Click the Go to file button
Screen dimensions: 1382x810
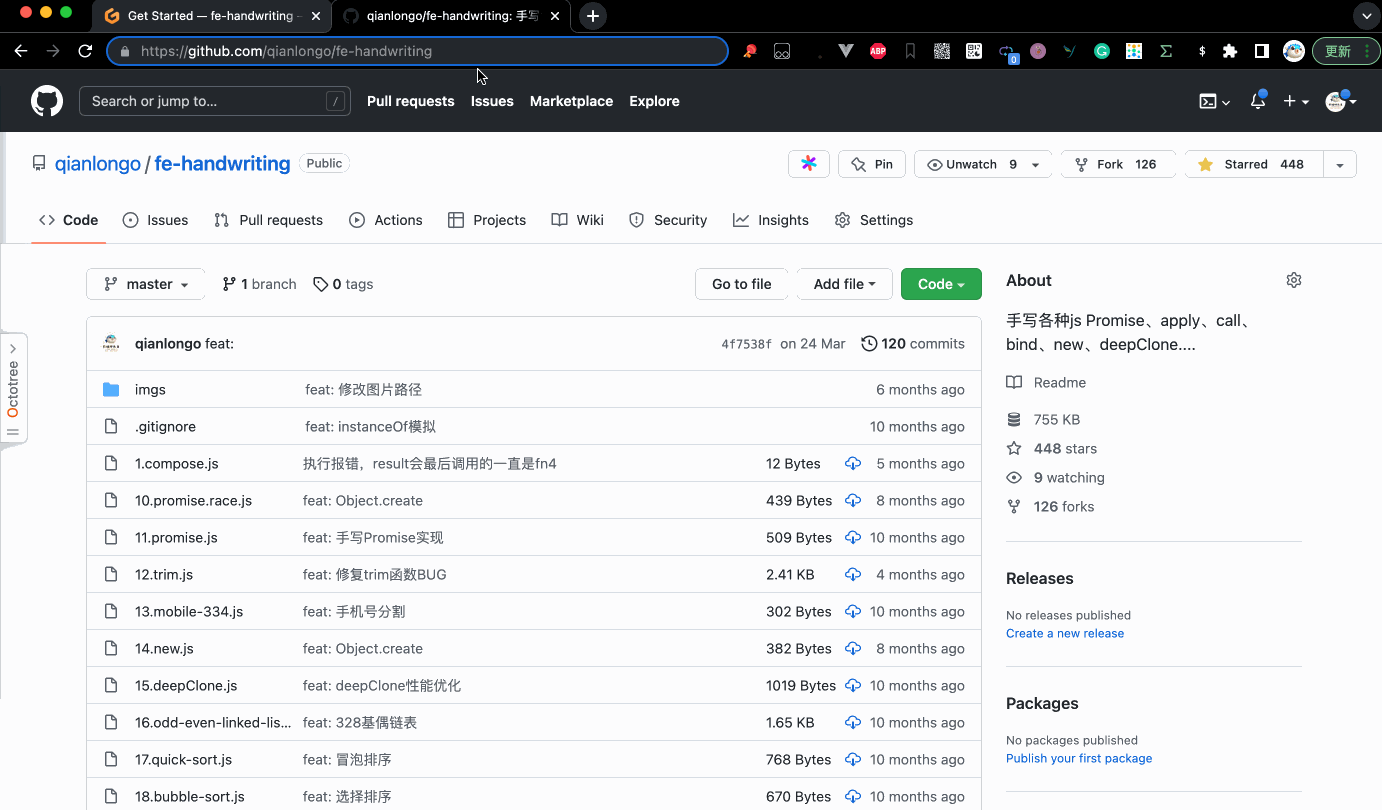coord(741,284)
